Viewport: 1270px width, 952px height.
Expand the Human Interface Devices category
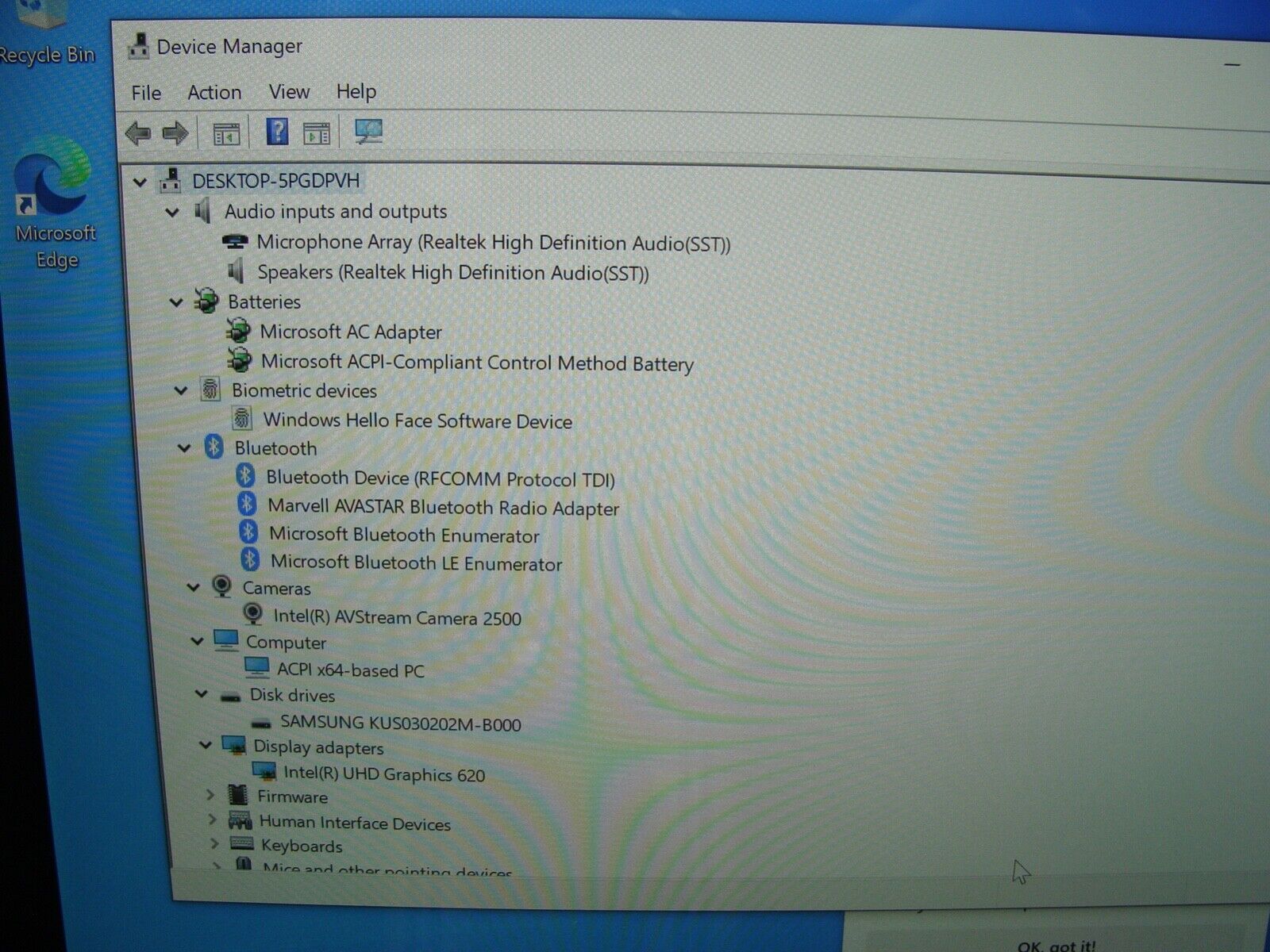pyautogui.click(x=213, y=819)
